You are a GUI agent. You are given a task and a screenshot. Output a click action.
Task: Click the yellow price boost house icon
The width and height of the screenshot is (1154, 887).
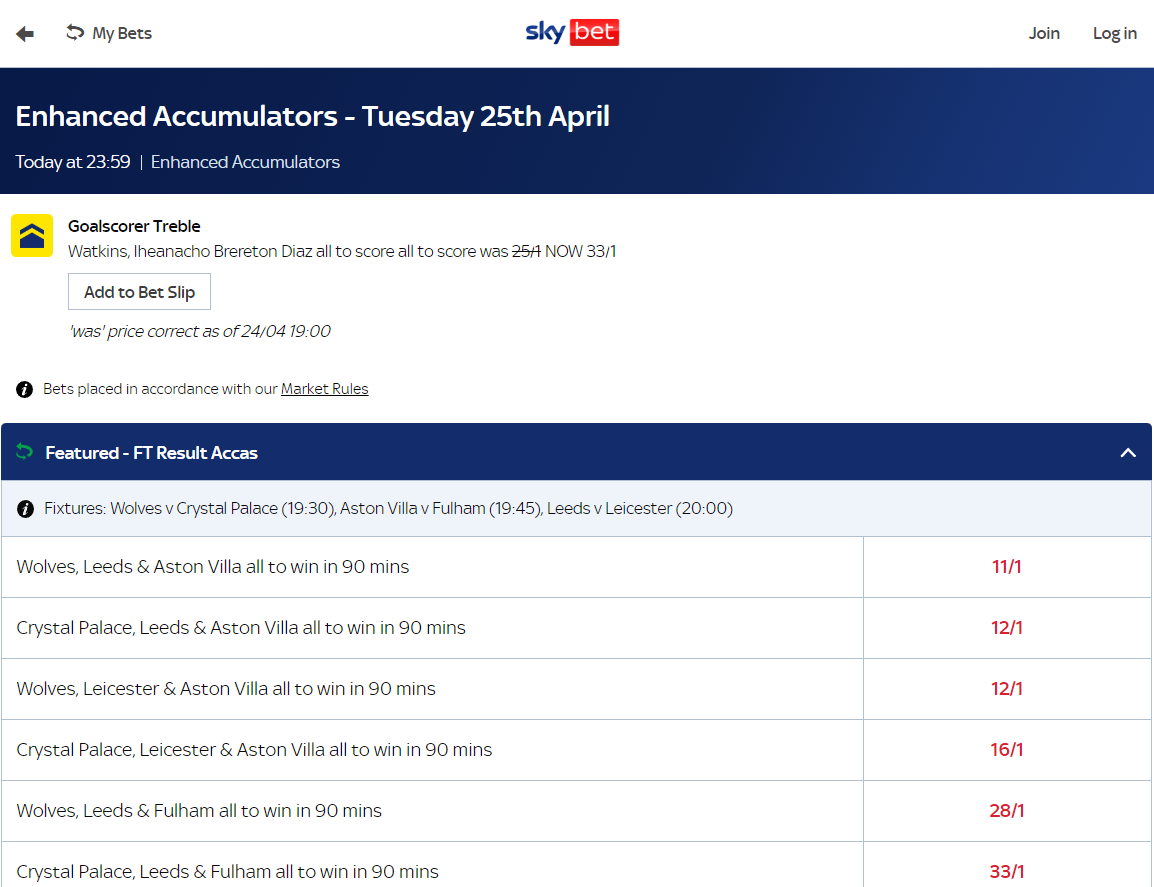point(32,237)
